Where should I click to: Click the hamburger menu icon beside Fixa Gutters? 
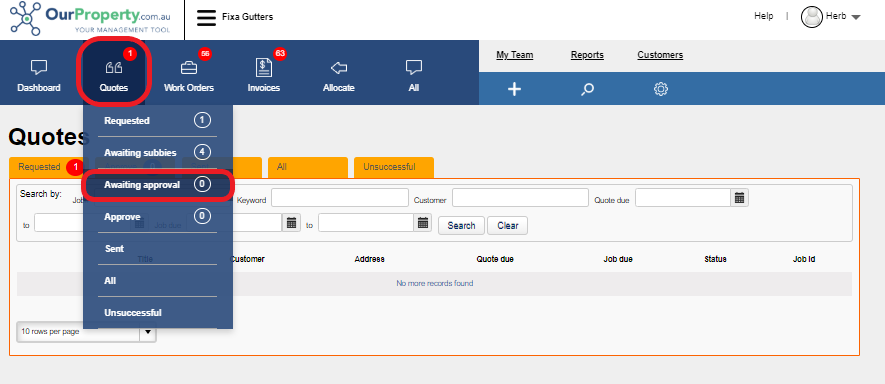[x=206, y=18]
